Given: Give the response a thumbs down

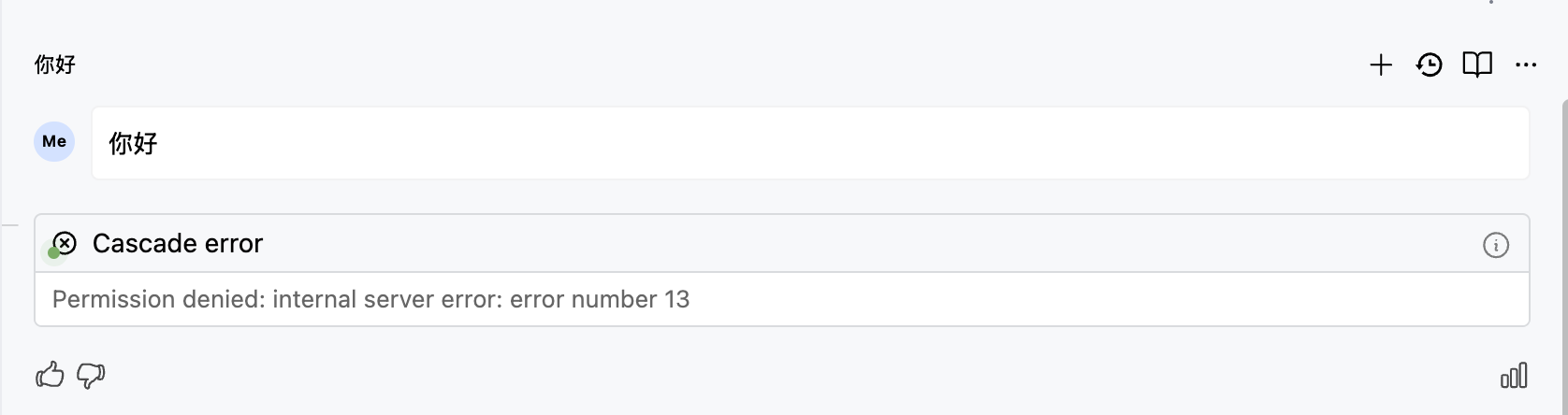Looking at the screenshot, I should [x=91, y=376].
